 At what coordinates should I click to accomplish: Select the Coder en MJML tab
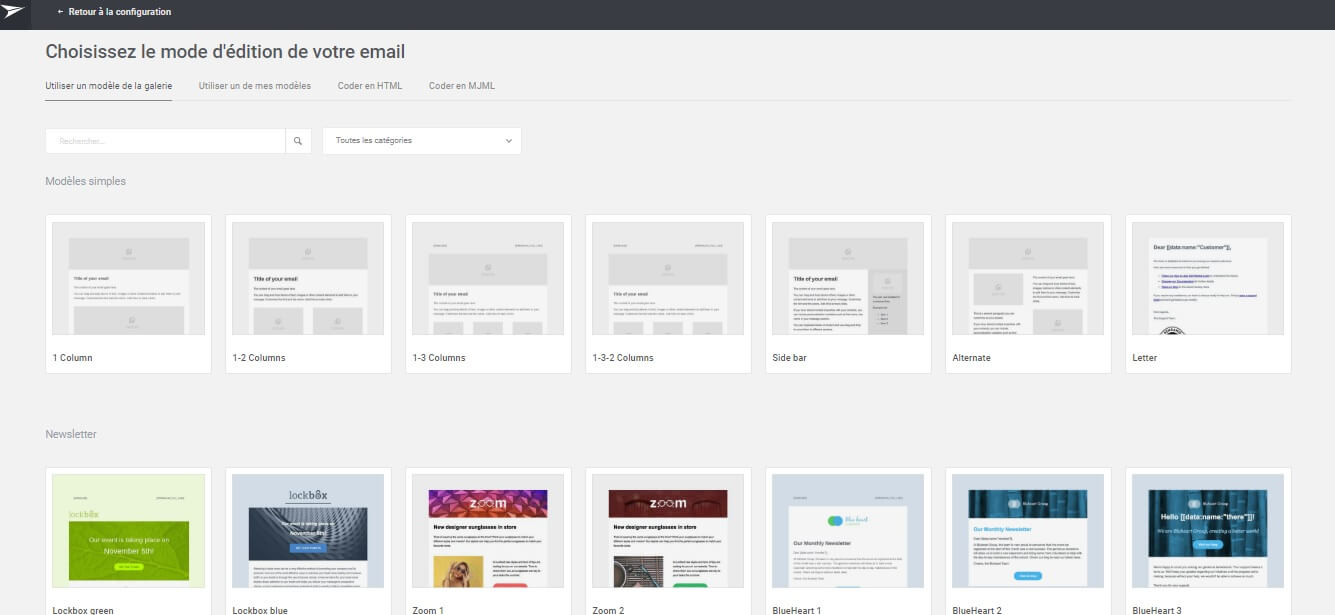[461, 86]
